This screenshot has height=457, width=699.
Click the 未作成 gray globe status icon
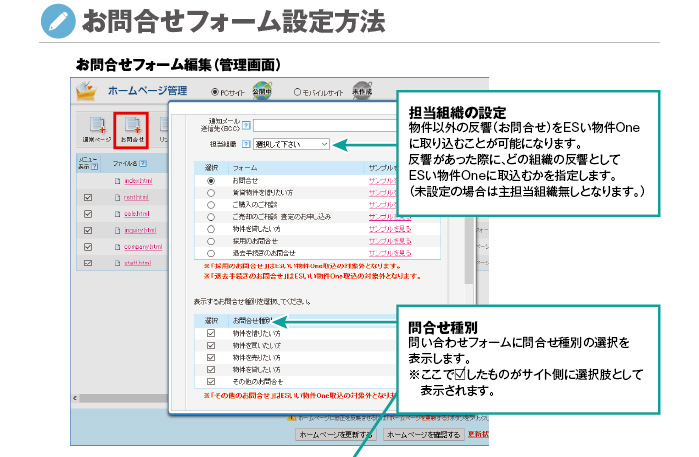click(x=362, y=91)
